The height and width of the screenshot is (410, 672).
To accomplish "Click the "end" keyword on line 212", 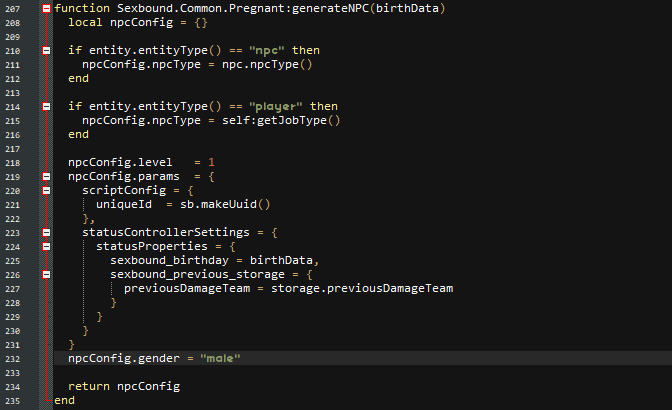I will click(x=78, y=78).
